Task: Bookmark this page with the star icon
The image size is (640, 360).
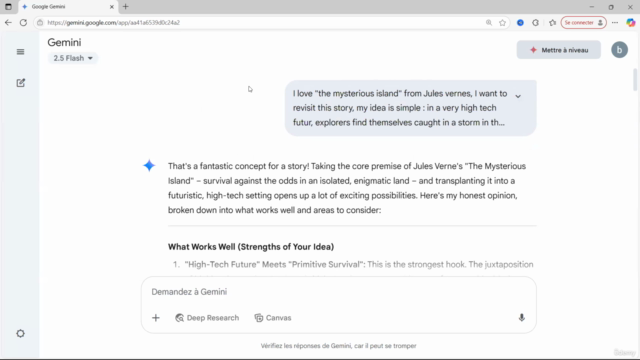Action: pyautogui.click(x=502, y=23)
